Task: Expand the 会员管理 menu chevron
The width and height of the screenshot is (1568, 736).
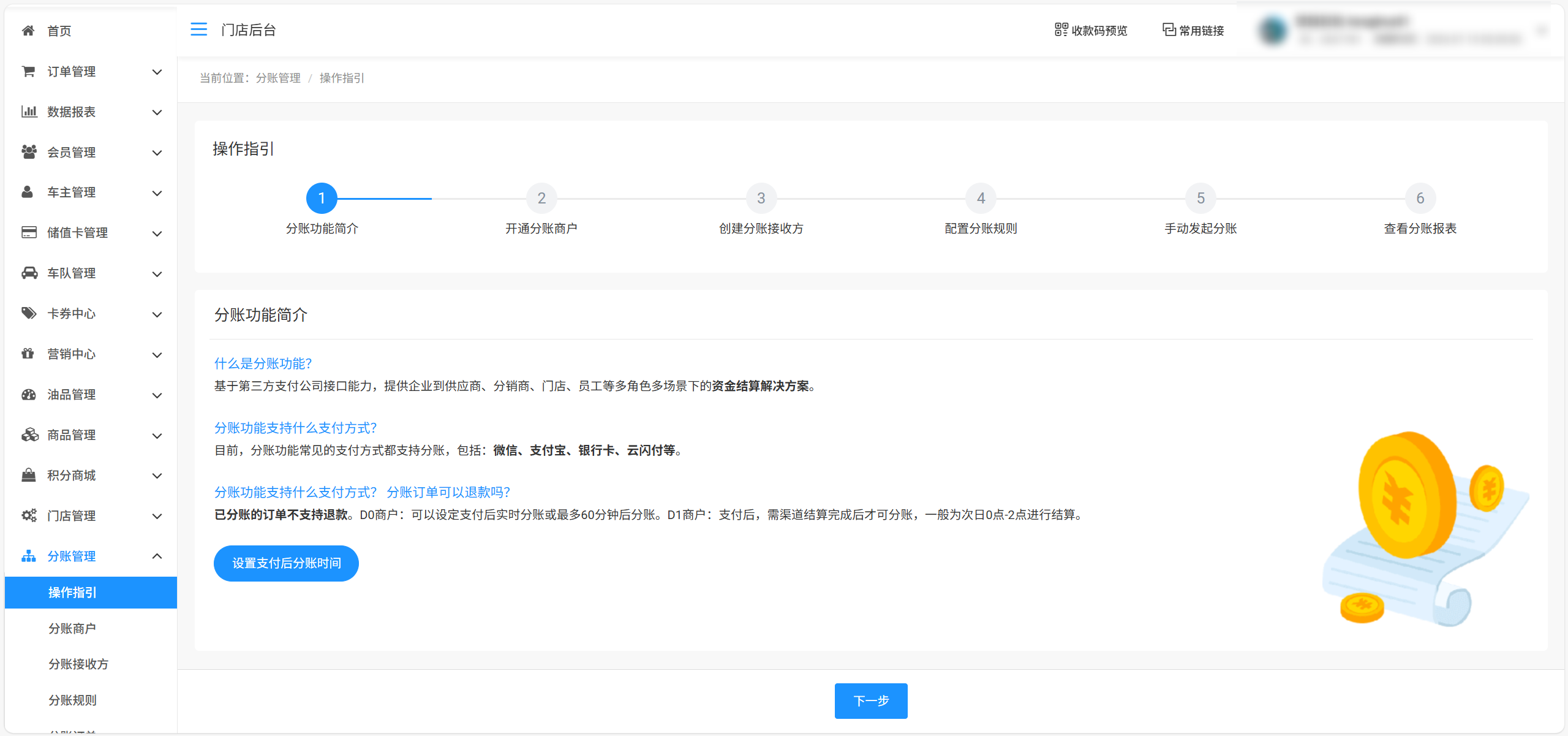Action: click(x=157, y=153)
